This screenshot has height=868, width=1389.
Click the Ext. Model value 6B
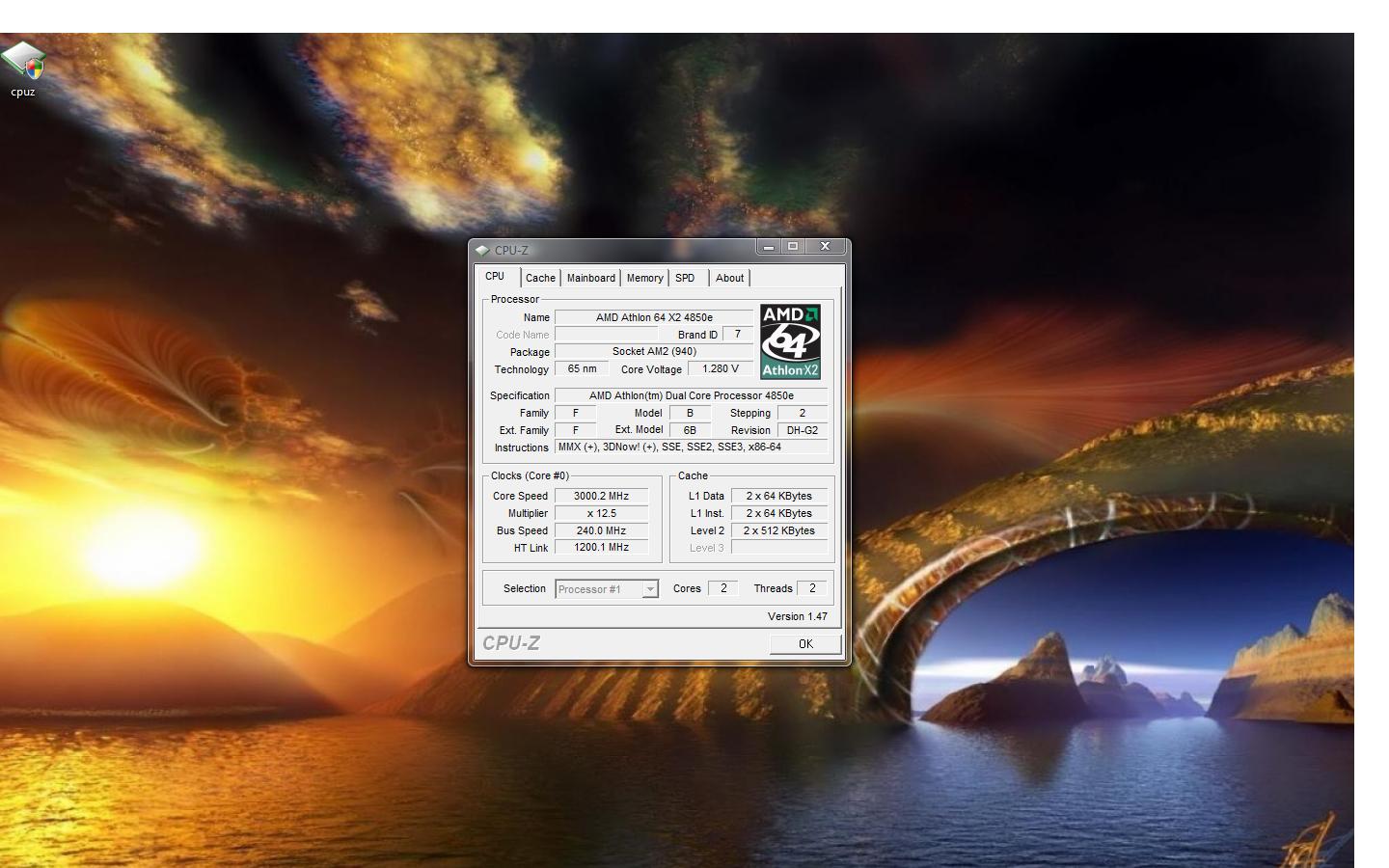(690, 430)
